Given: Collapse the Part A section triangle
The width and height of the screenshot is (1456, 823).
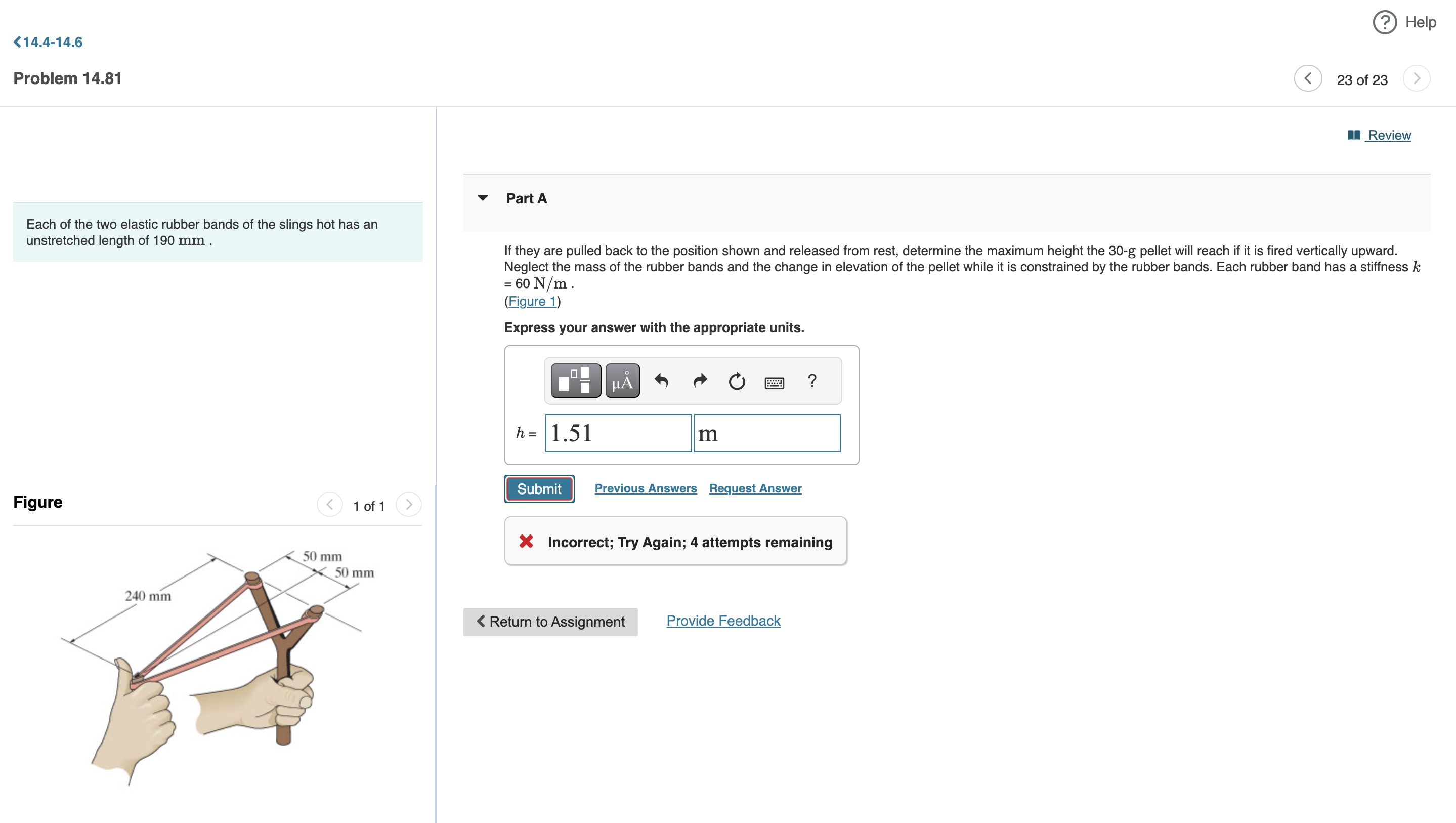Looking at the screenshot, I should tap(483, 198).
